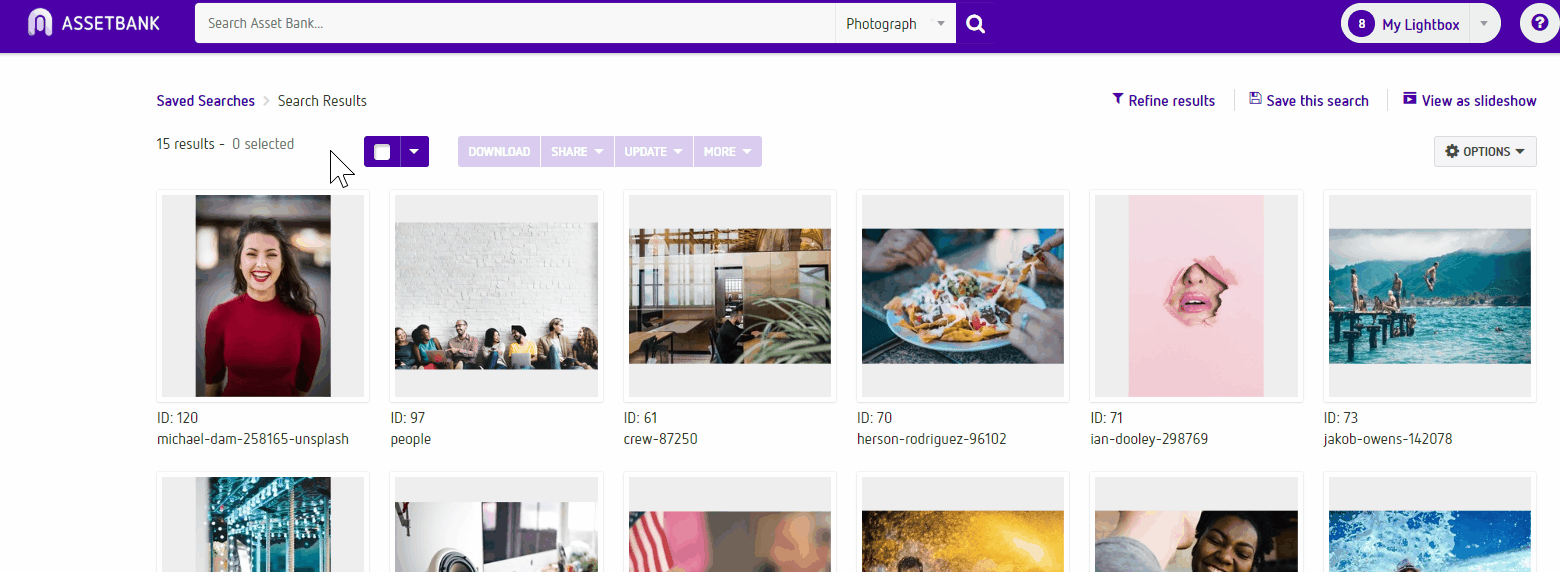The height and width of the screenshot is (572, 1560).
Task: Click the 'ID: 97' label
Action: coord(408,418)
